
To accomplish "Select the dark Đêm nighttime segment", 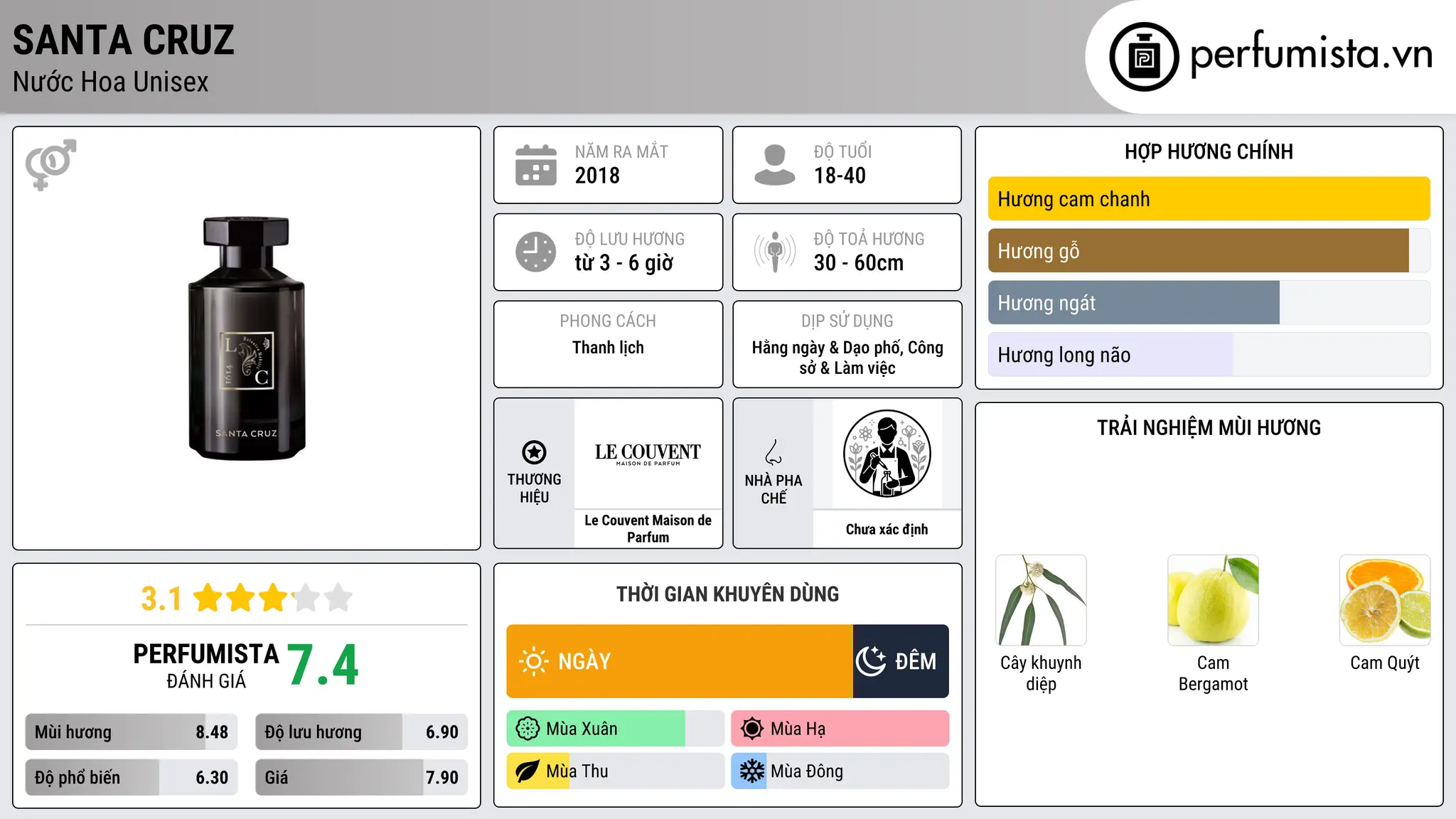I will pos(901,661).
